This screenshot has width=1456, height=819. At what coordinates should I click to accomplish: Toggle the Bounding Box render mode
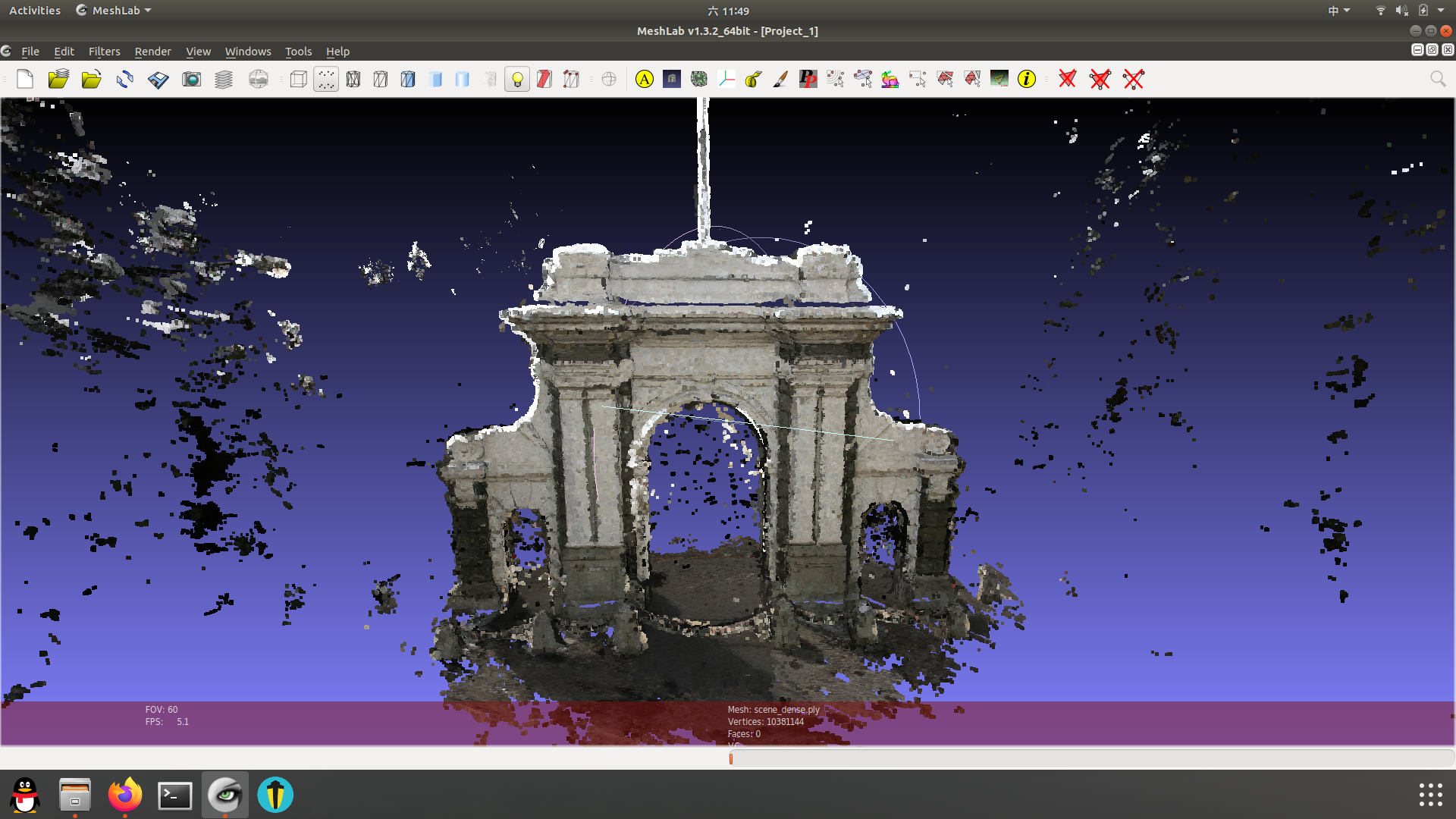click(299, 79)
